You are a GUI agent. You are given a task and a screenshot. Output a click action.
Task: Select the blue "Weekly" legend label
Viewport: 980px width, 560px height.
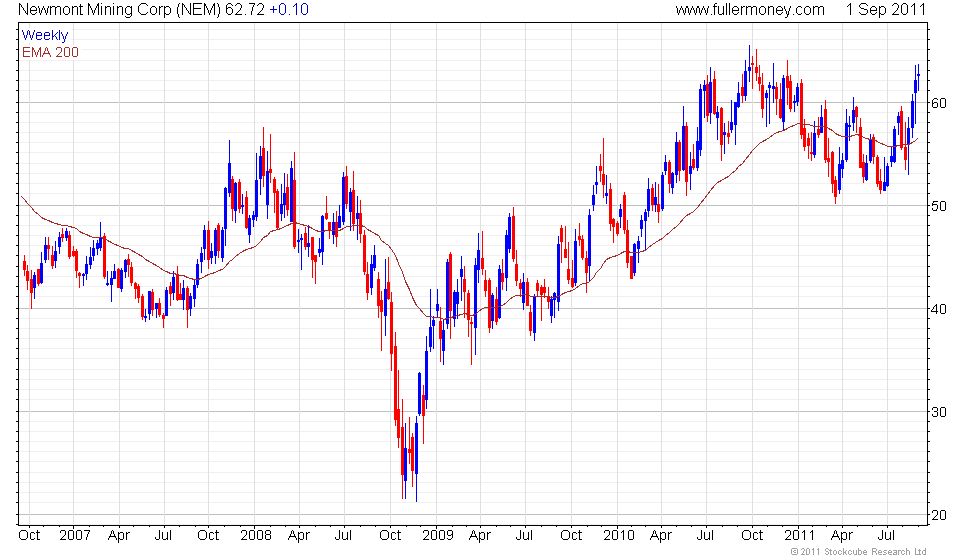pyautogui.click(x=44, y=36)
